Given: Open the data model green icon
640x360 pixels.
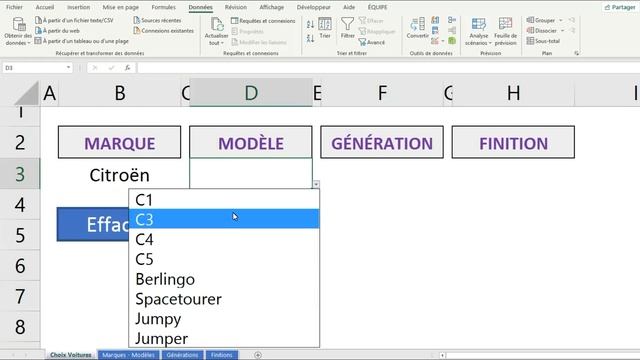Looking at the screenshot, I should click(x=452, y=40).
